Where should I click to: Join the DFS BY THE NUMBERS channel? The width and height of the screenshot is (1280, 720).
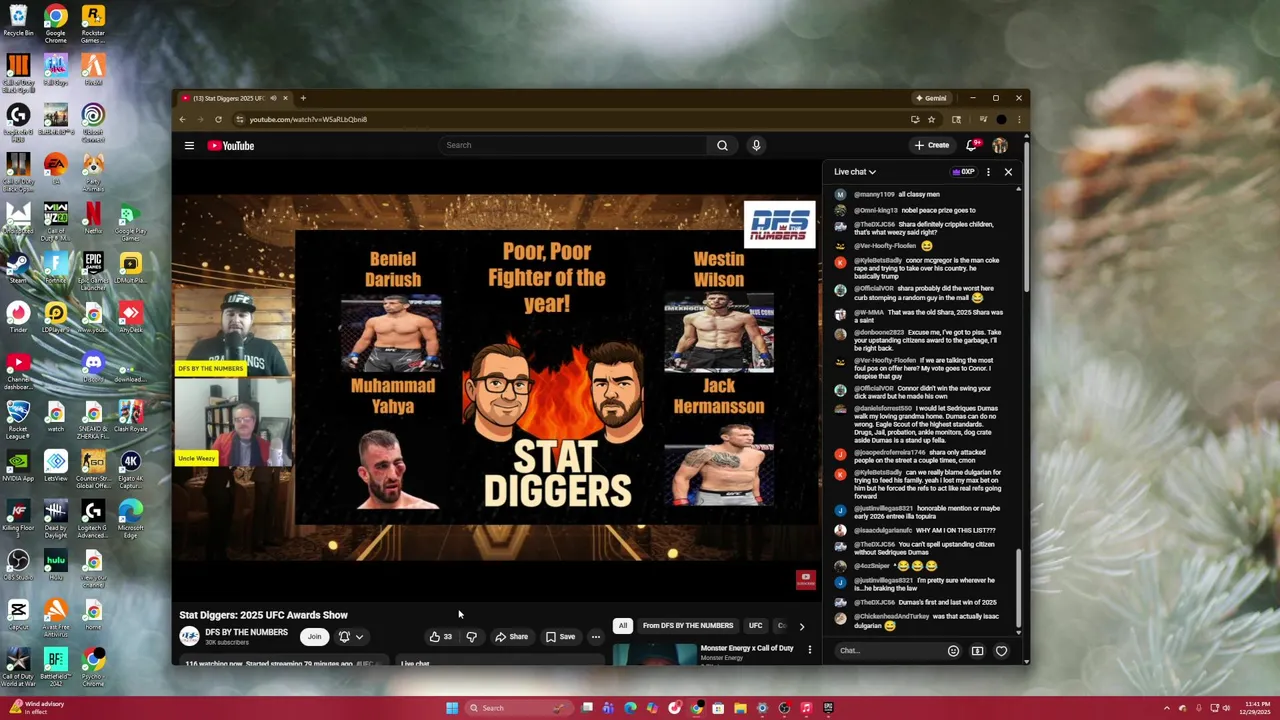(x=314, y=637)
